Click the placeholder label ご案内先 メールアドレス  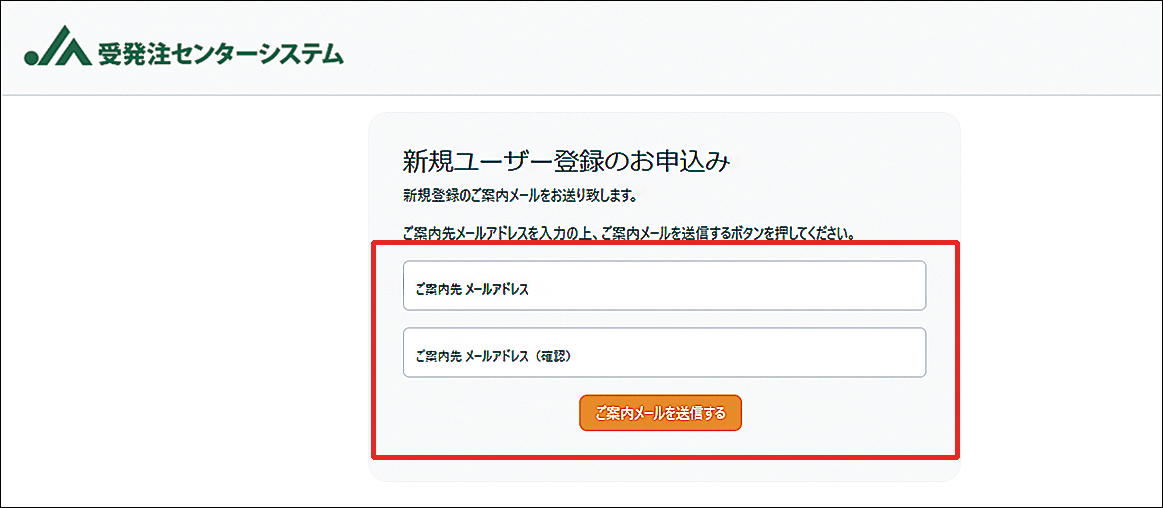pos(472,291)
